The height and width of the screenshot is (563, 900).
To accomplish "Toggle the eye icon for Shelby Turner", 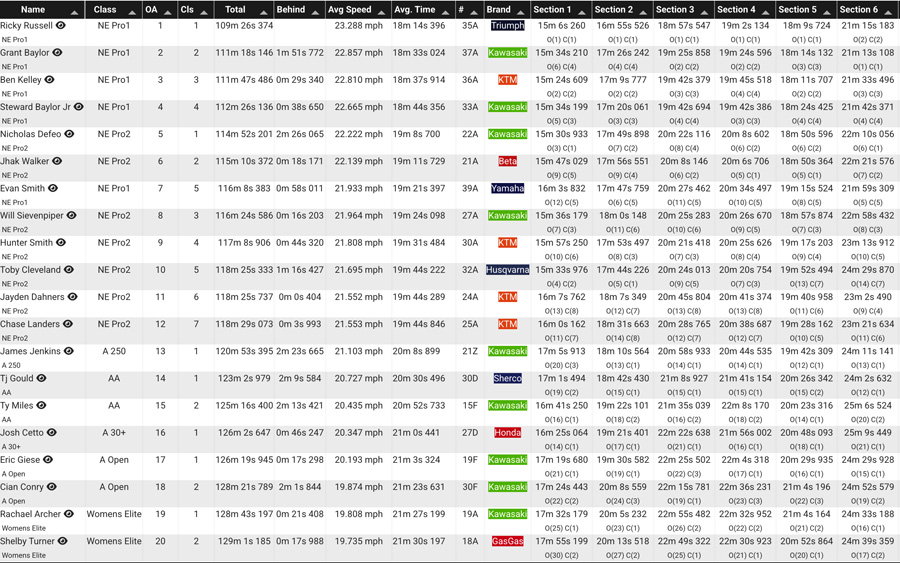I will [63, 541].
